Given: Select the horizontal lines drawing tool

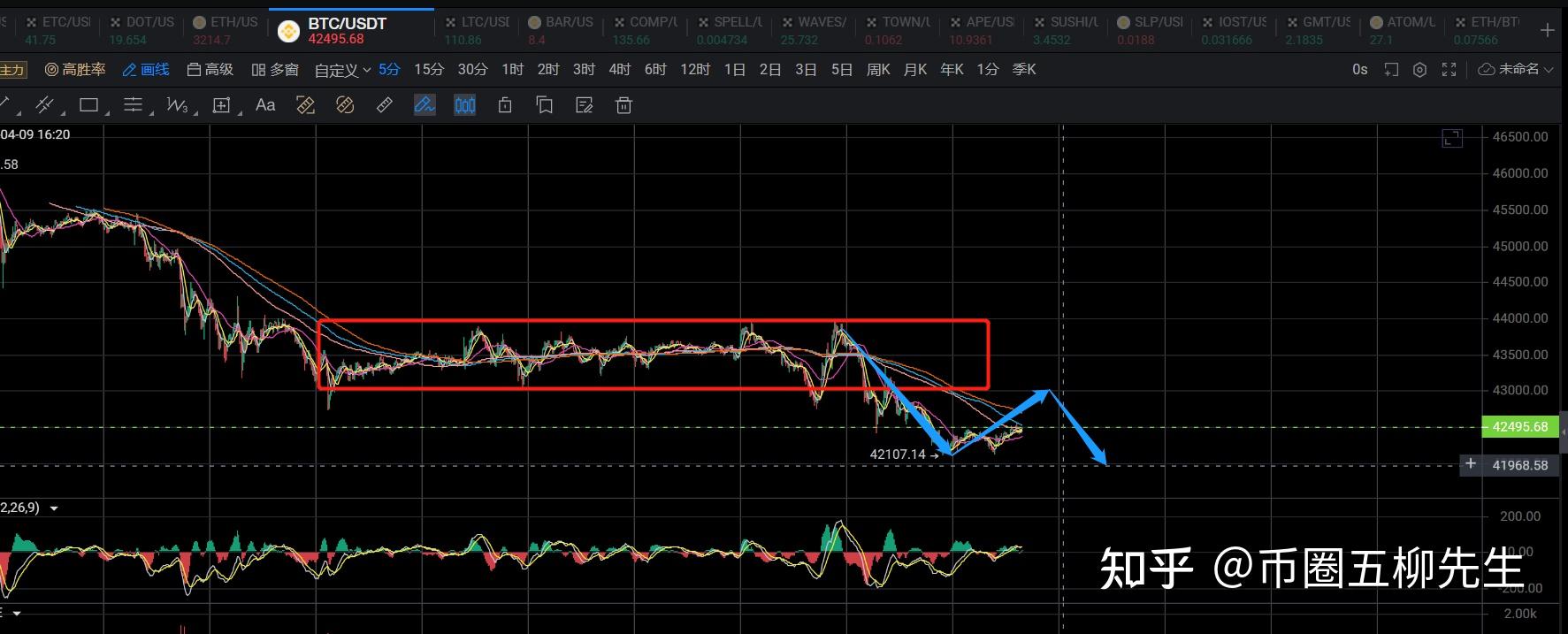Looking at the screenshot, I should (133, 105).
